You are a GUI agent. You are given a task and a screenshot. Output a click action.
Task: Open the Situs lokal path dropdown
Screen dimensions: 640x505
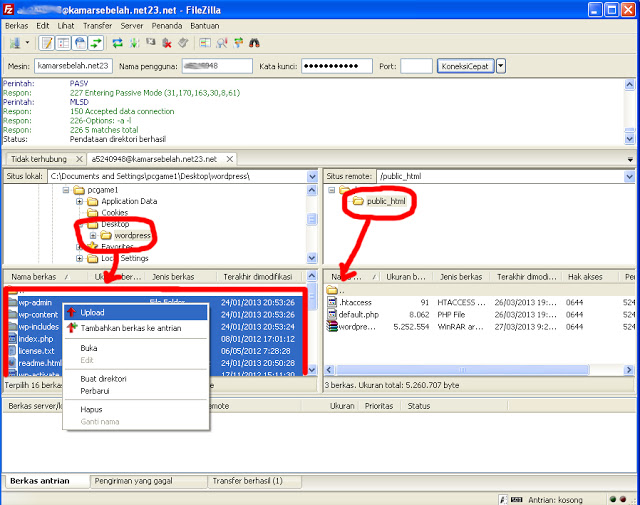coord(312,176)
